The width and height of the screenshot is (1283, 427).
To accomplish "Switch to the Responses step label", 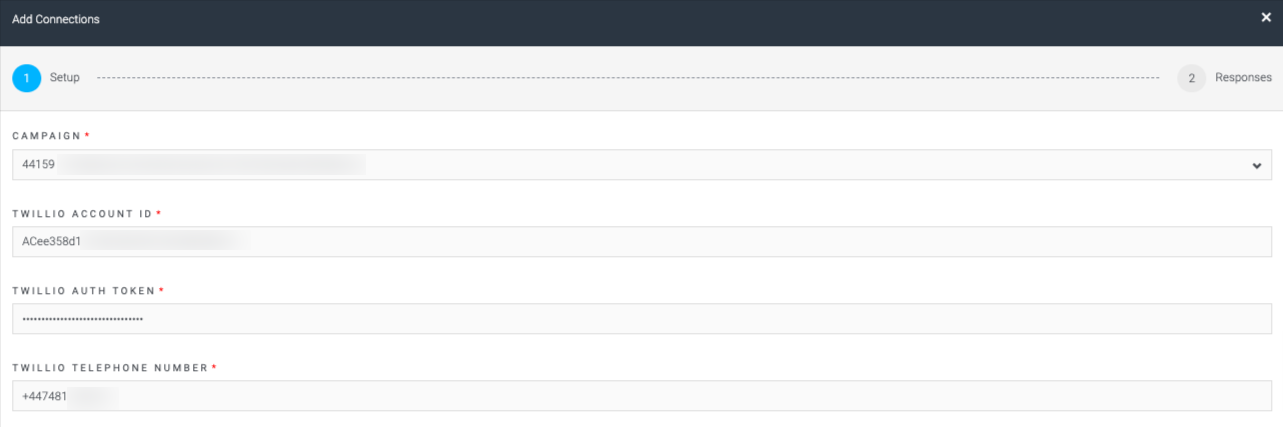I will pos(1243,78).
